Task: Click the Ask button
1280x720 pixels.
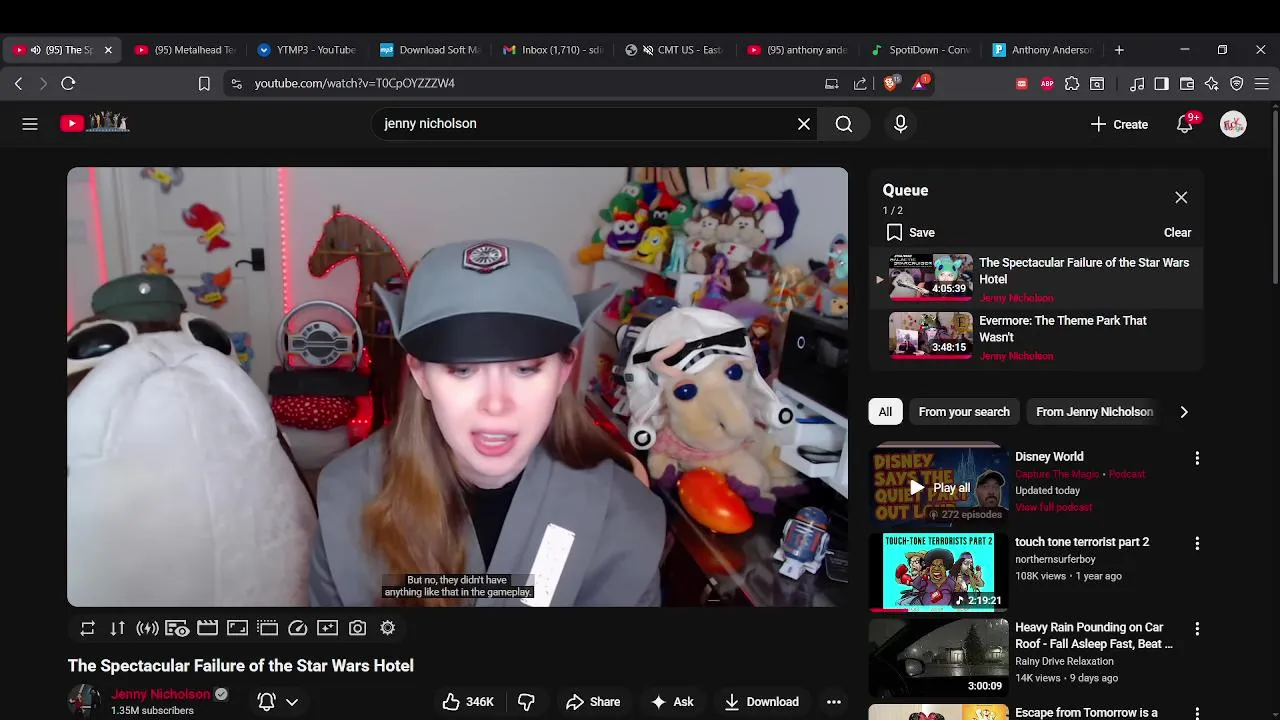Action: [672, 702]
